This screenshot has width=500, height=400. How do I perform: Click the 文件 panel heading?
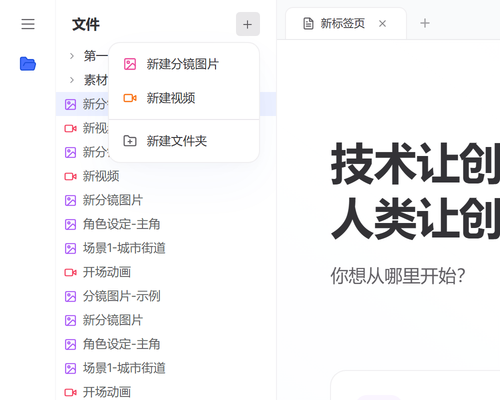pos(86,25)
